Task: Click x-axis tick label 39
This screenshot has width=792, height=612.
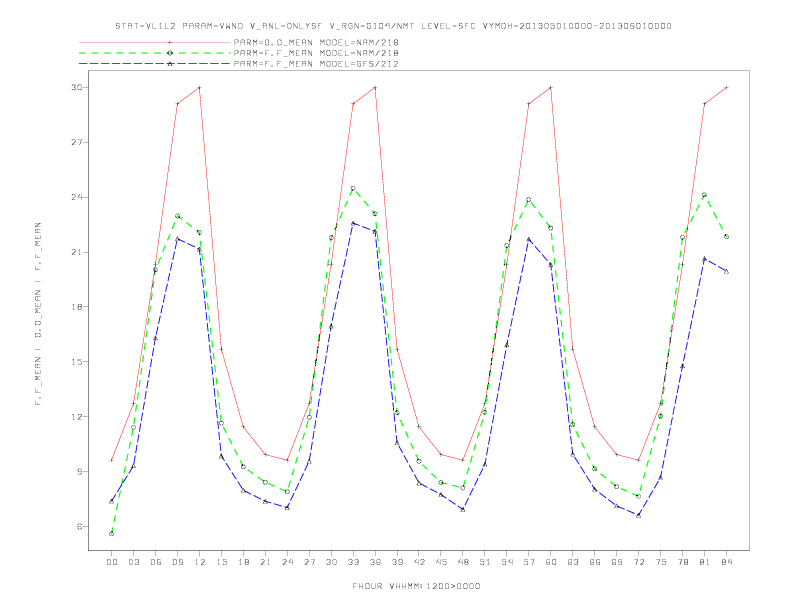Action: coord(397,562)
